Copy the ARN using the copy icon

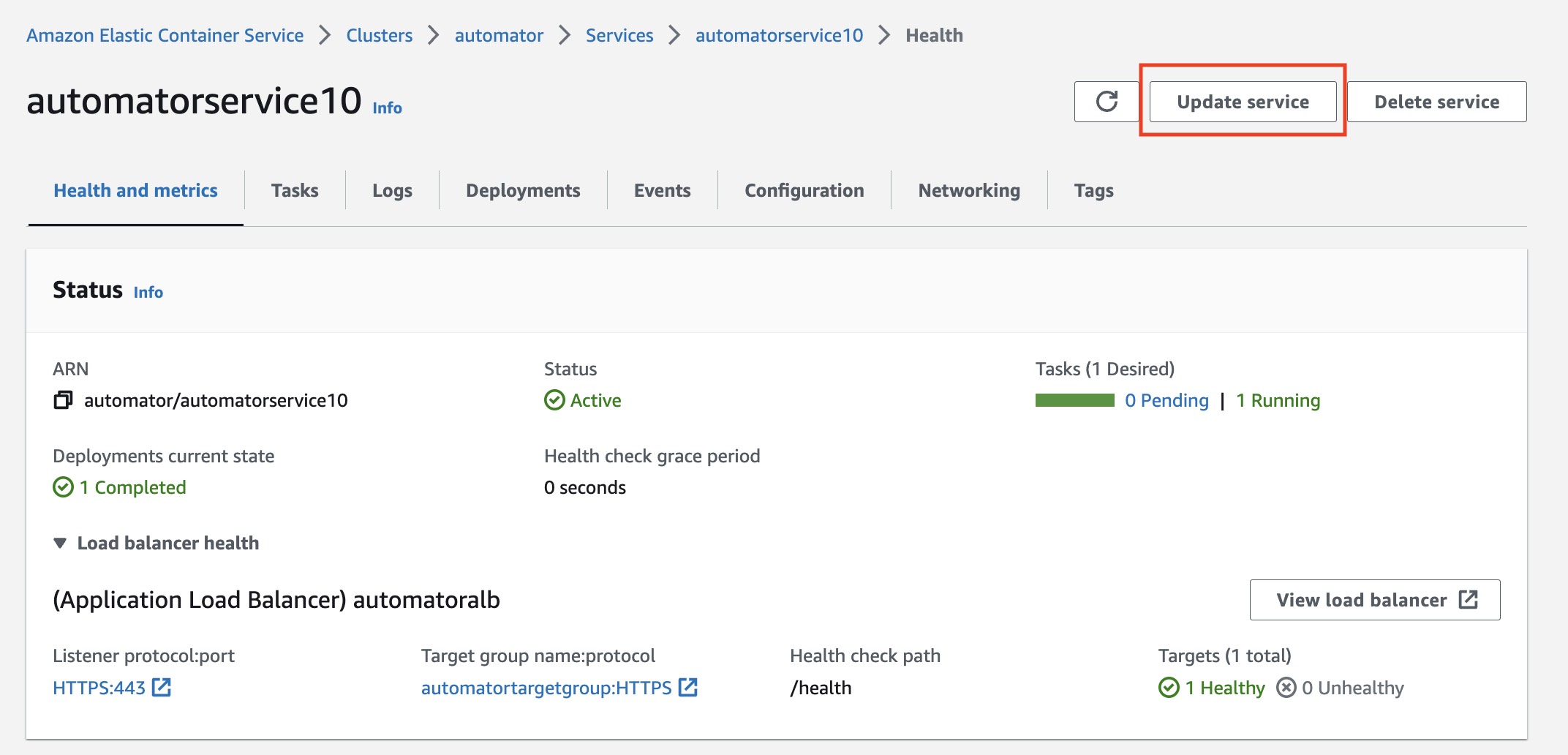pyautogui.click(x=64, y=400)
